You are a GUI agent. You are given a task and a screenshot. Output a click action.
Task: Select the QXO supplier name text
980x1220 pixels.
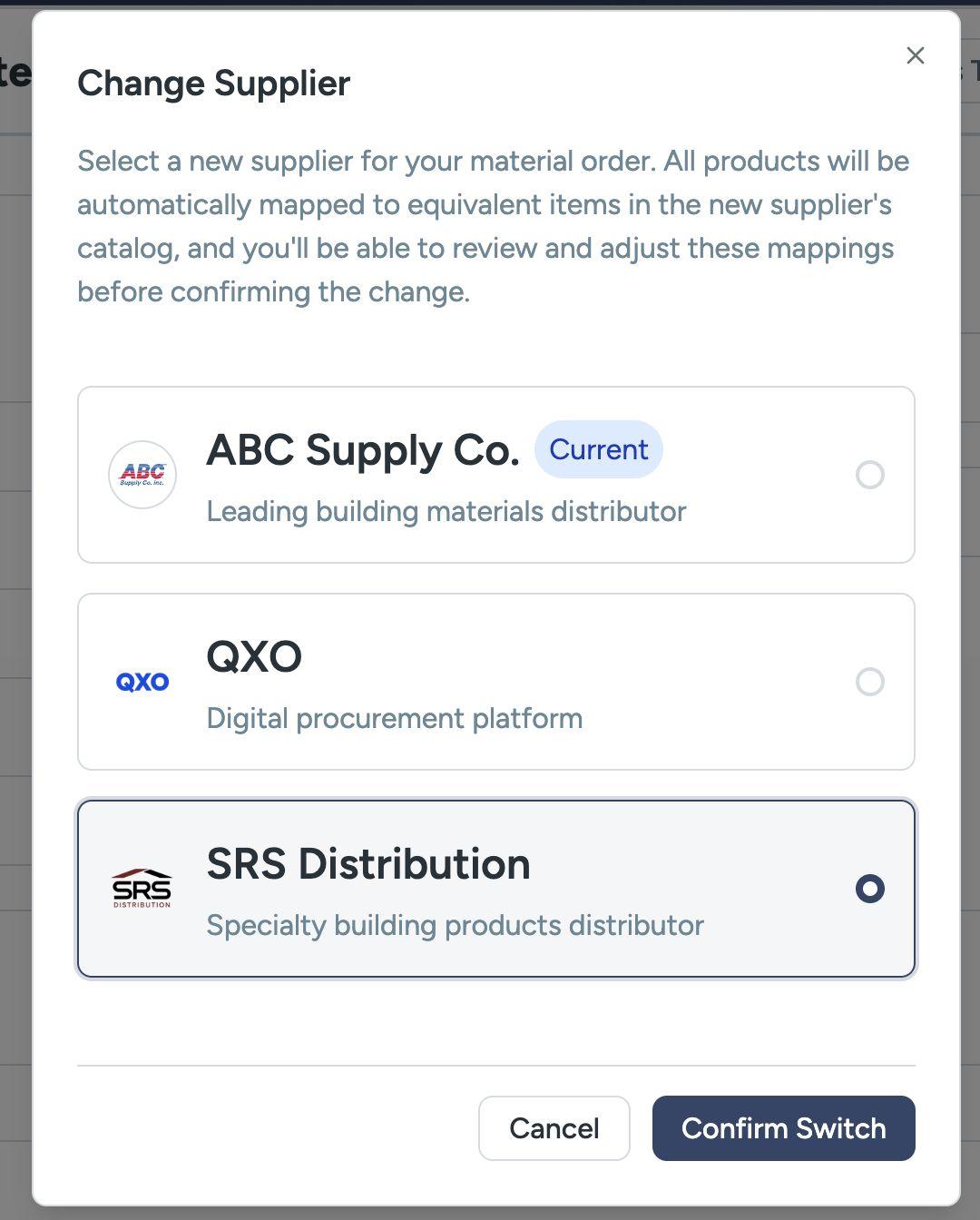(x=254, y=656)
